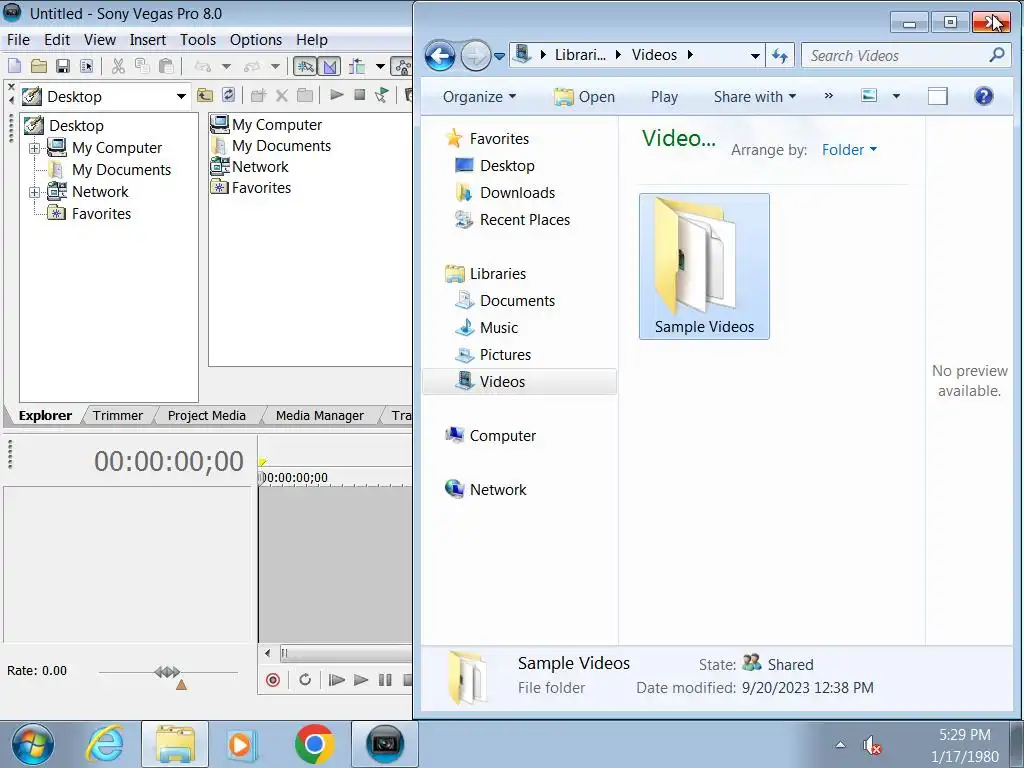This screenshot has width=1024, height=768.
Task: Switch to the Media Manager tab
Action: 319,415
